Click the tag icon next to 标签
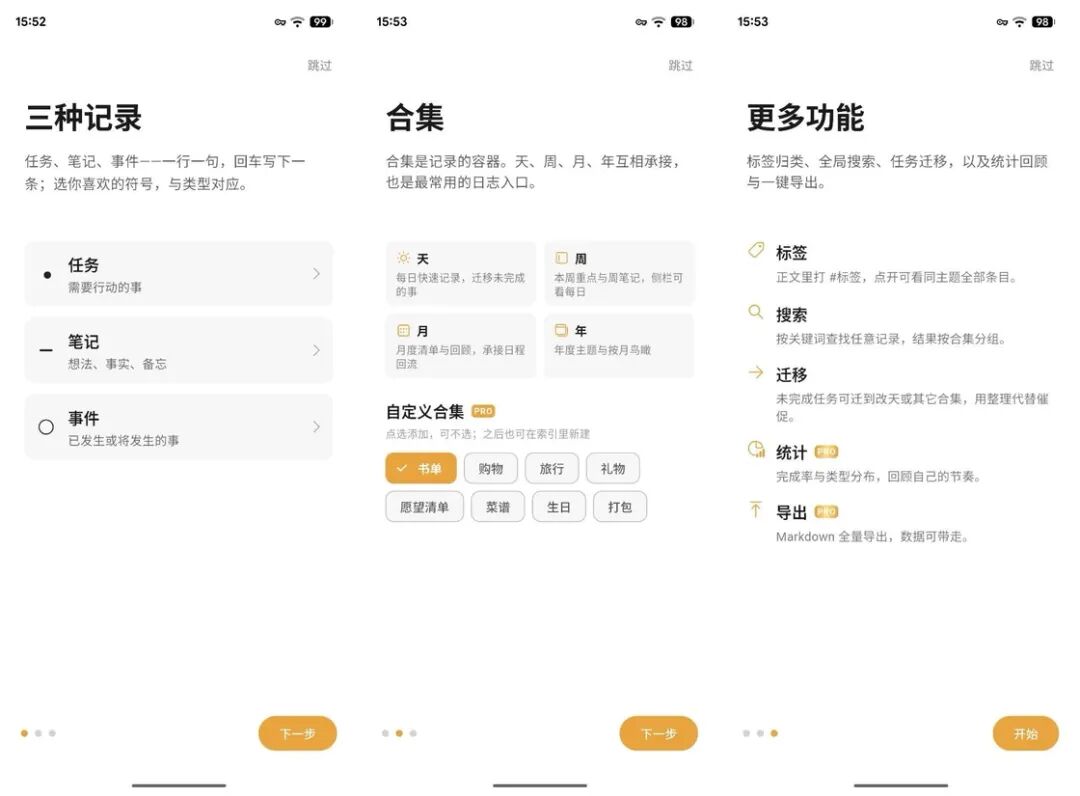Screen dimensions: 1080x796 pos(756,250)
